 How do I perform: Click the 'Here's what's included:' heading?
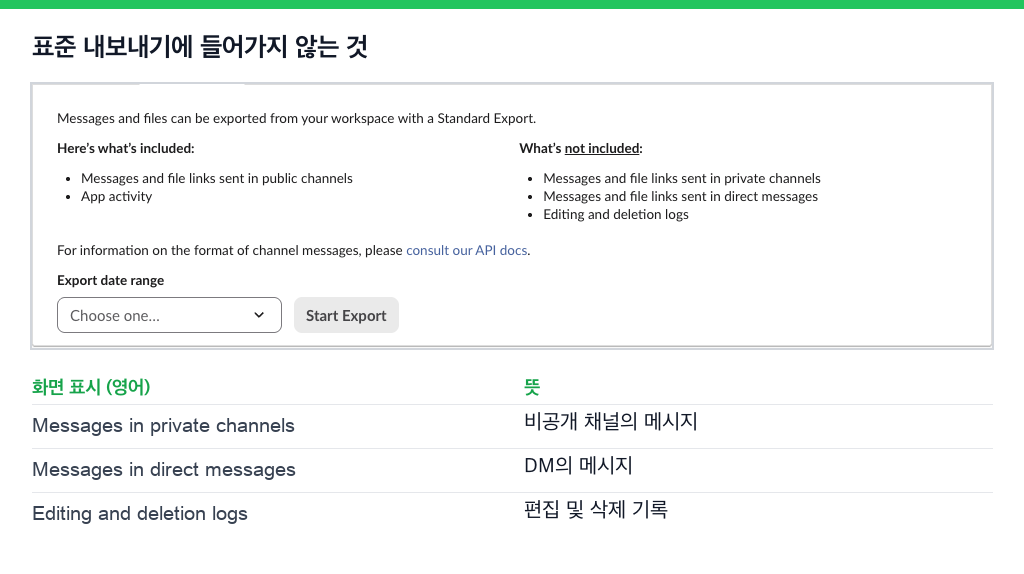click(125, 149)
